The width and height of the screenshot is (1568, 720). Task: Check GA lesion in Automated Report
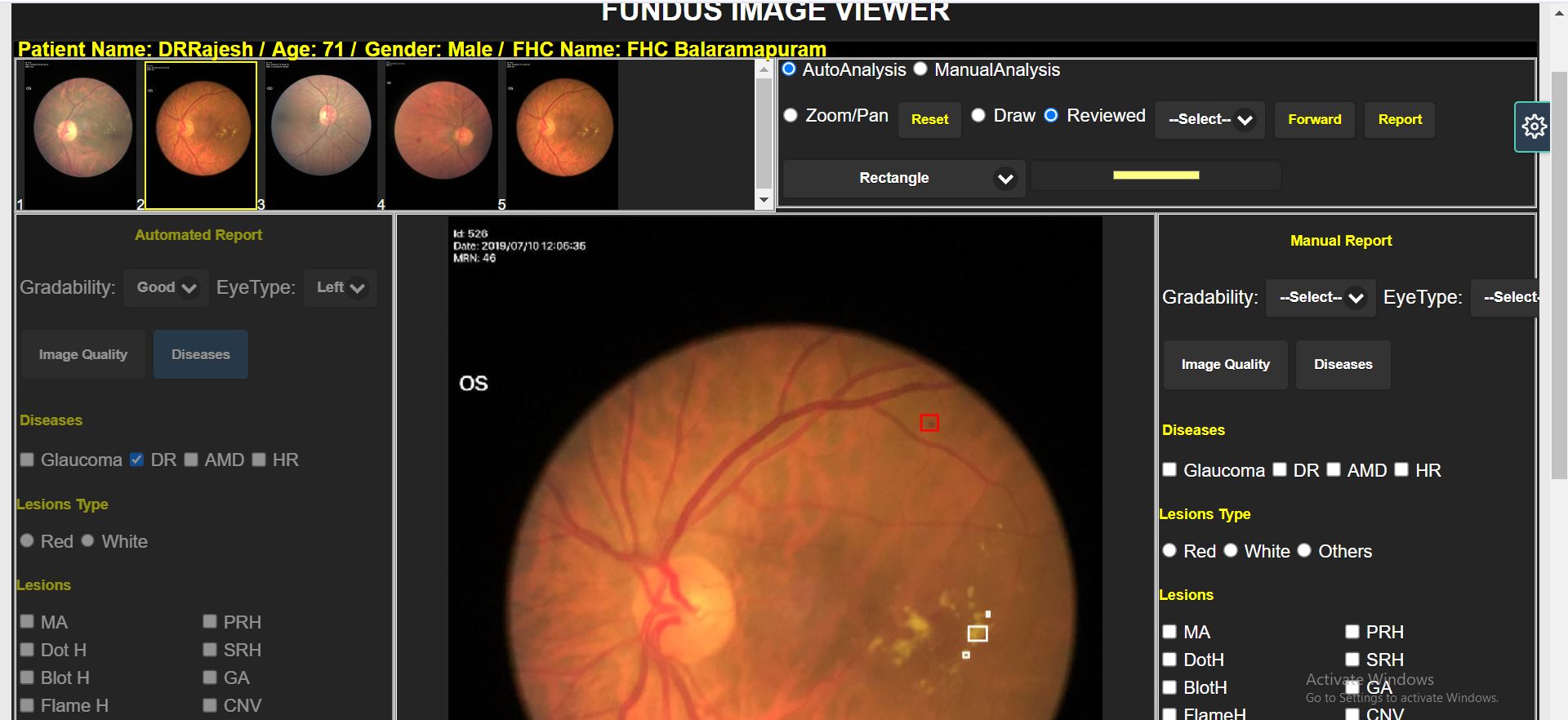coord(210,678)
